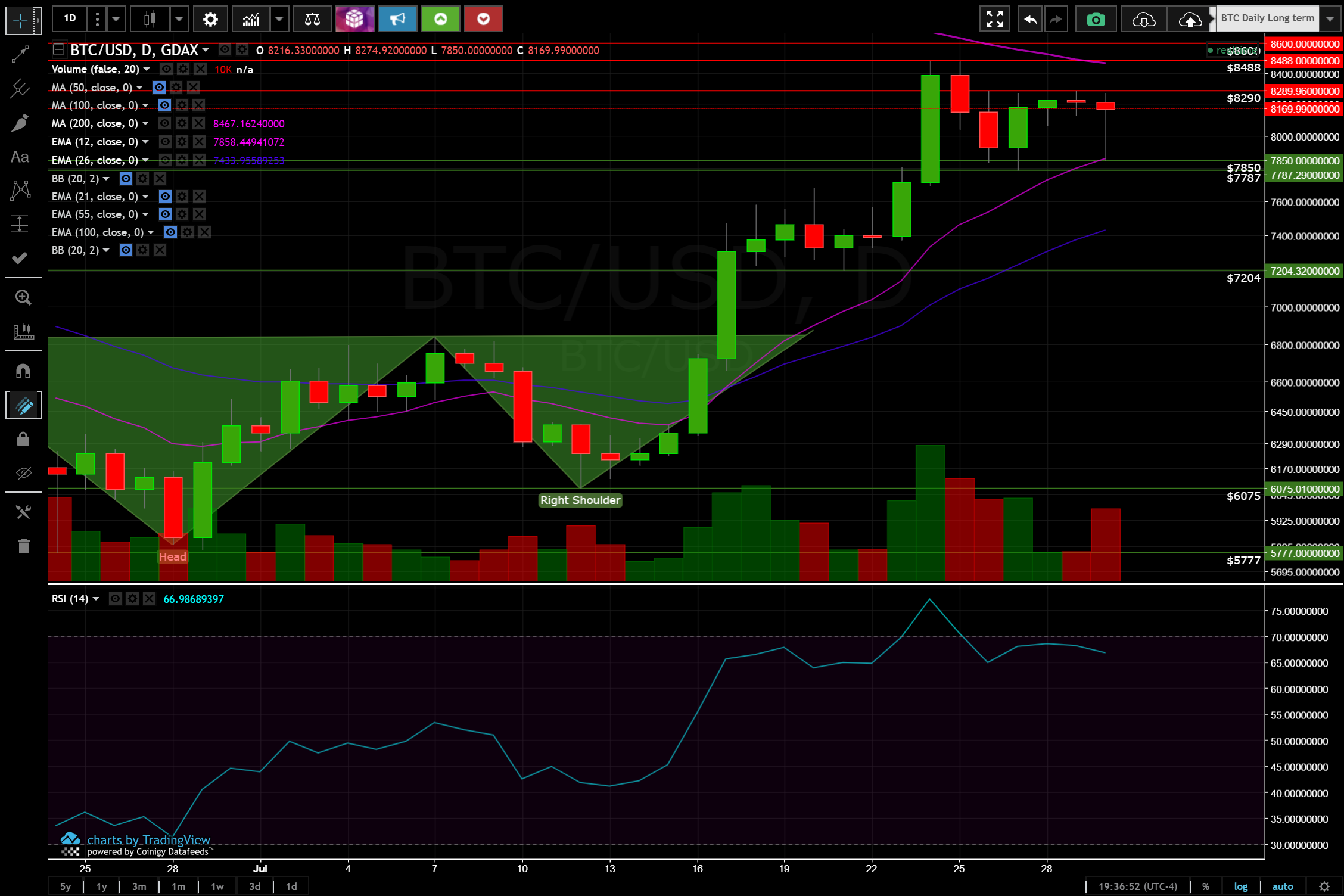The width and height of the screenshot is (1344, 896).
Task: Open the BTC/USD, D, GDAX symbol dropdown
Action: click(x=206, y=50)
